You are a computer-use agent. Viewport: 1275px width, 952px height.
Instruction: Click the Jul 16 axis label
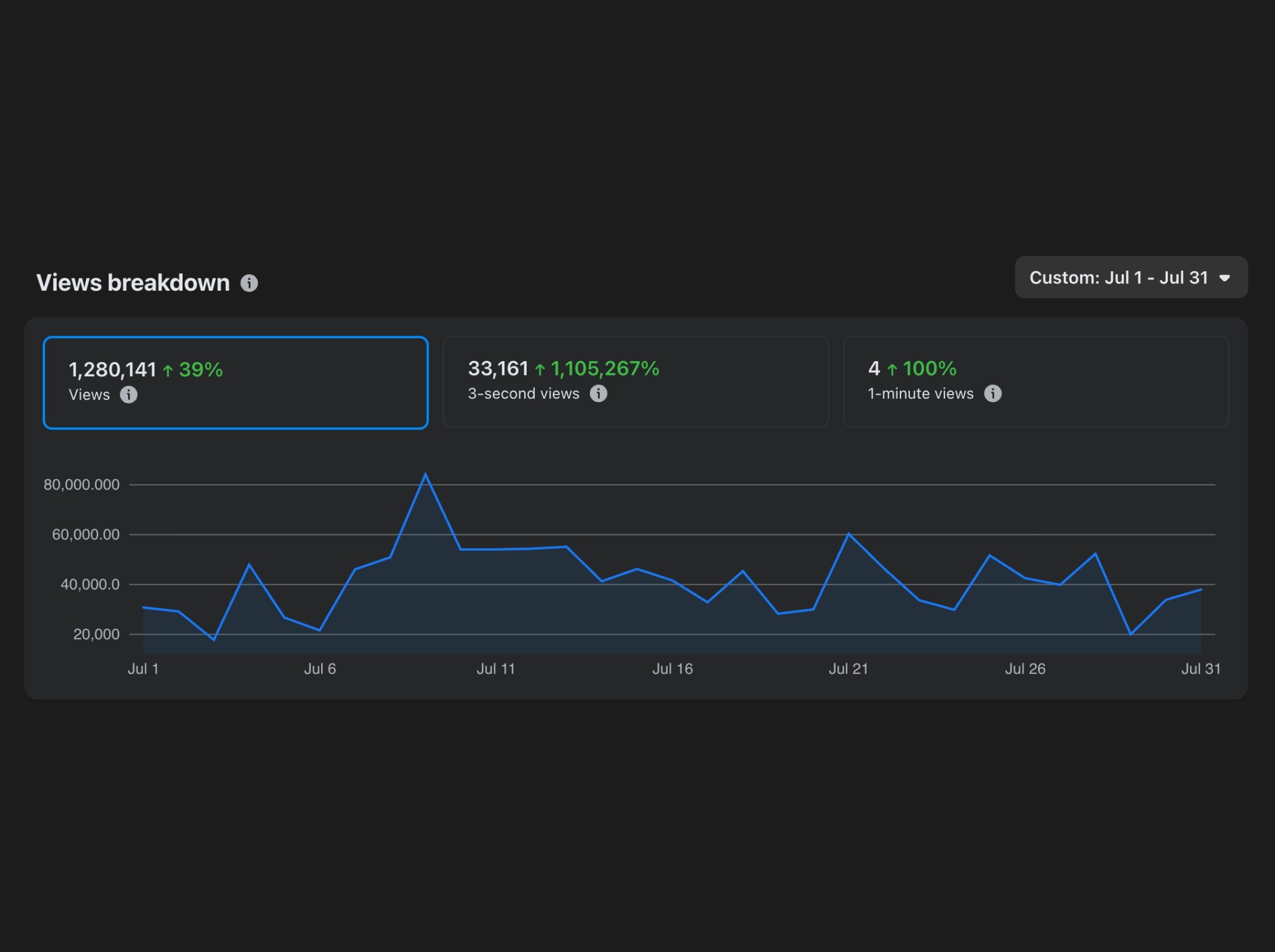pyautogui.click(x=672, y=669)
